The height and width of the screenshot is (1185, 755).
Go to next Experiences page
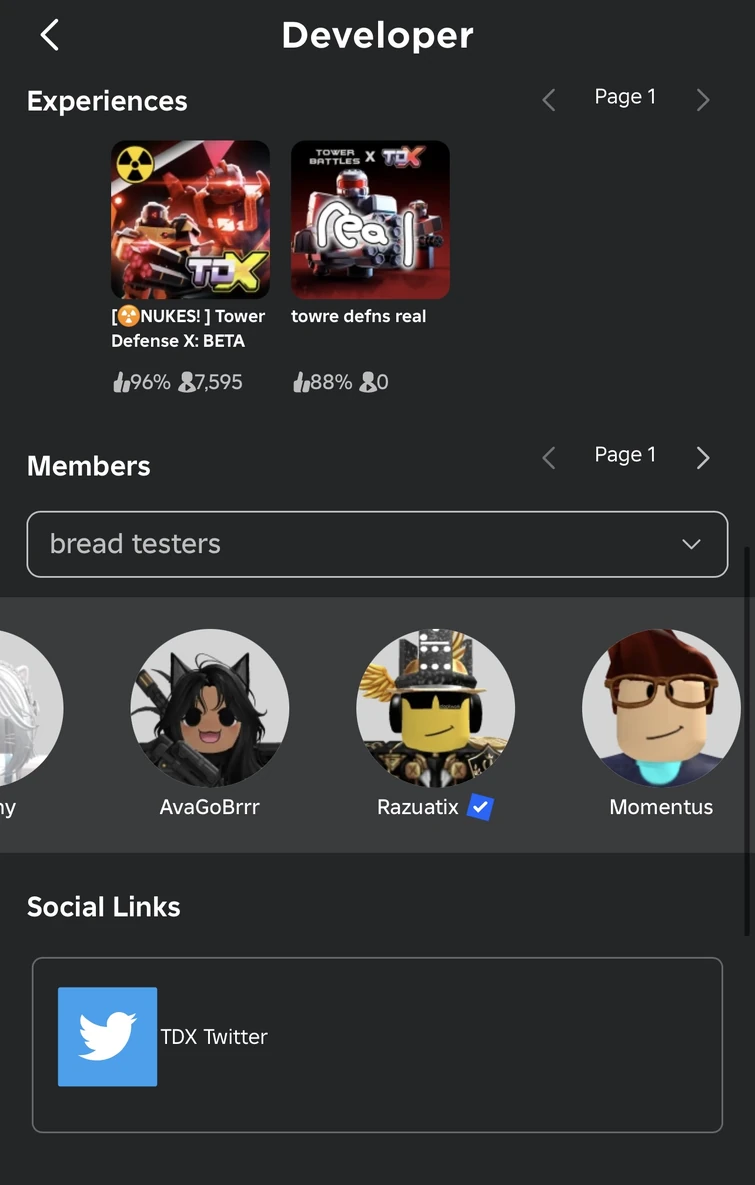(702, 99)
